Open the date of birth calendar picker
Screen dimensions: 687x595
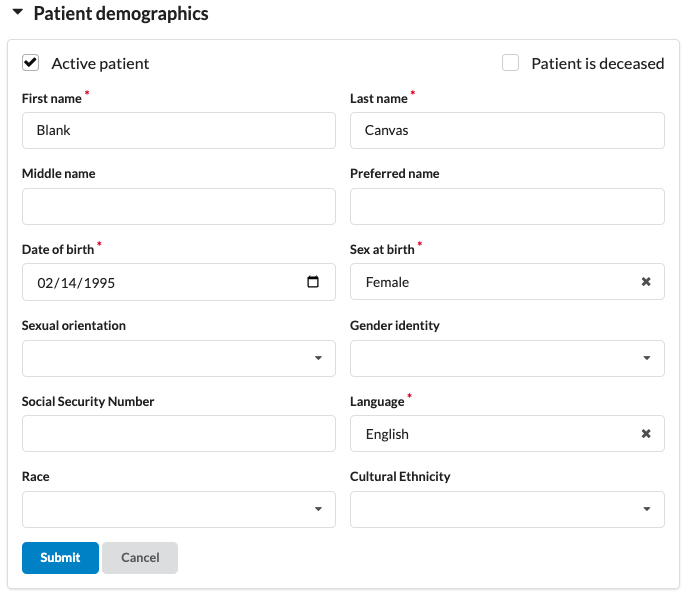313,282
